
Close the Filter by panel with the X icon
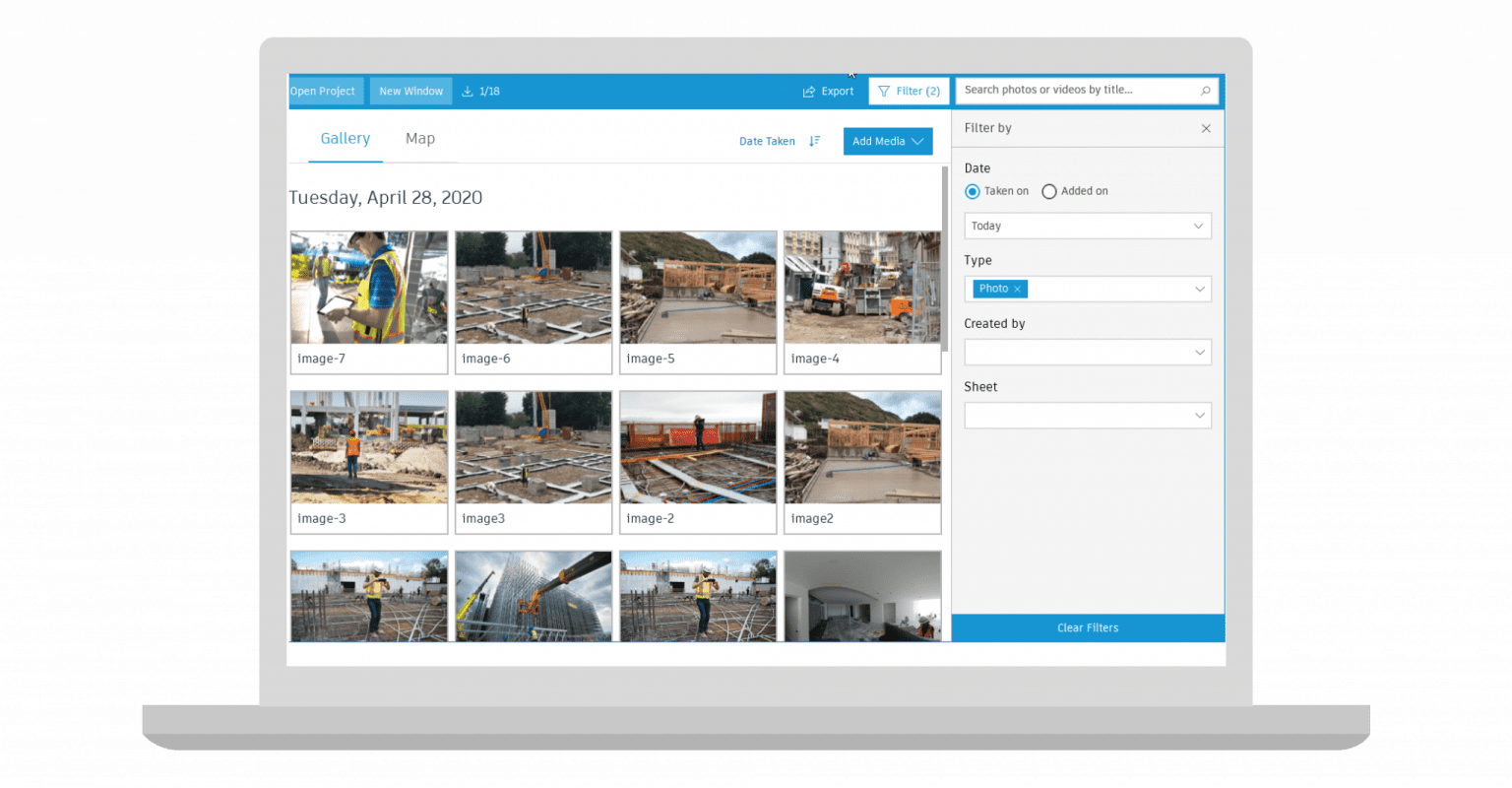point(1206,128)
